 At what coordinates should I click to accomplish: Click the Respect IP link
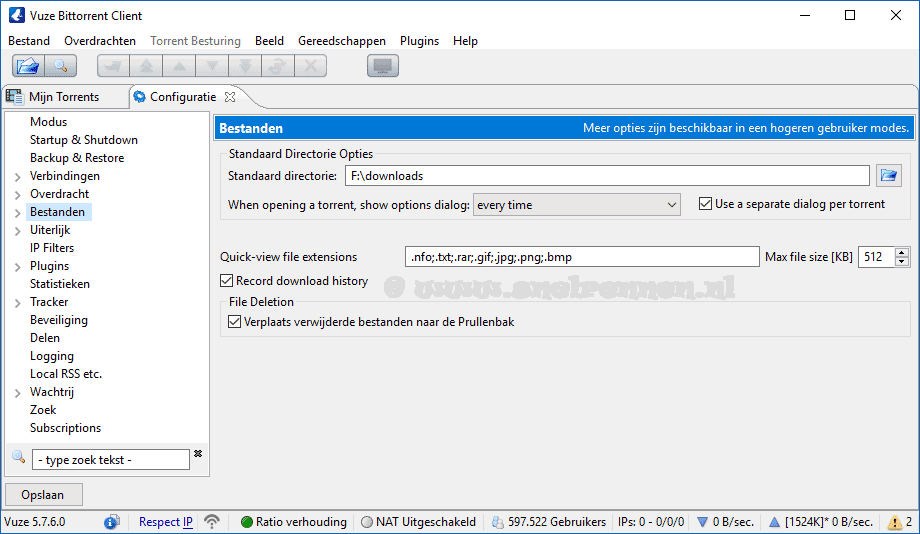coord(165,522)
